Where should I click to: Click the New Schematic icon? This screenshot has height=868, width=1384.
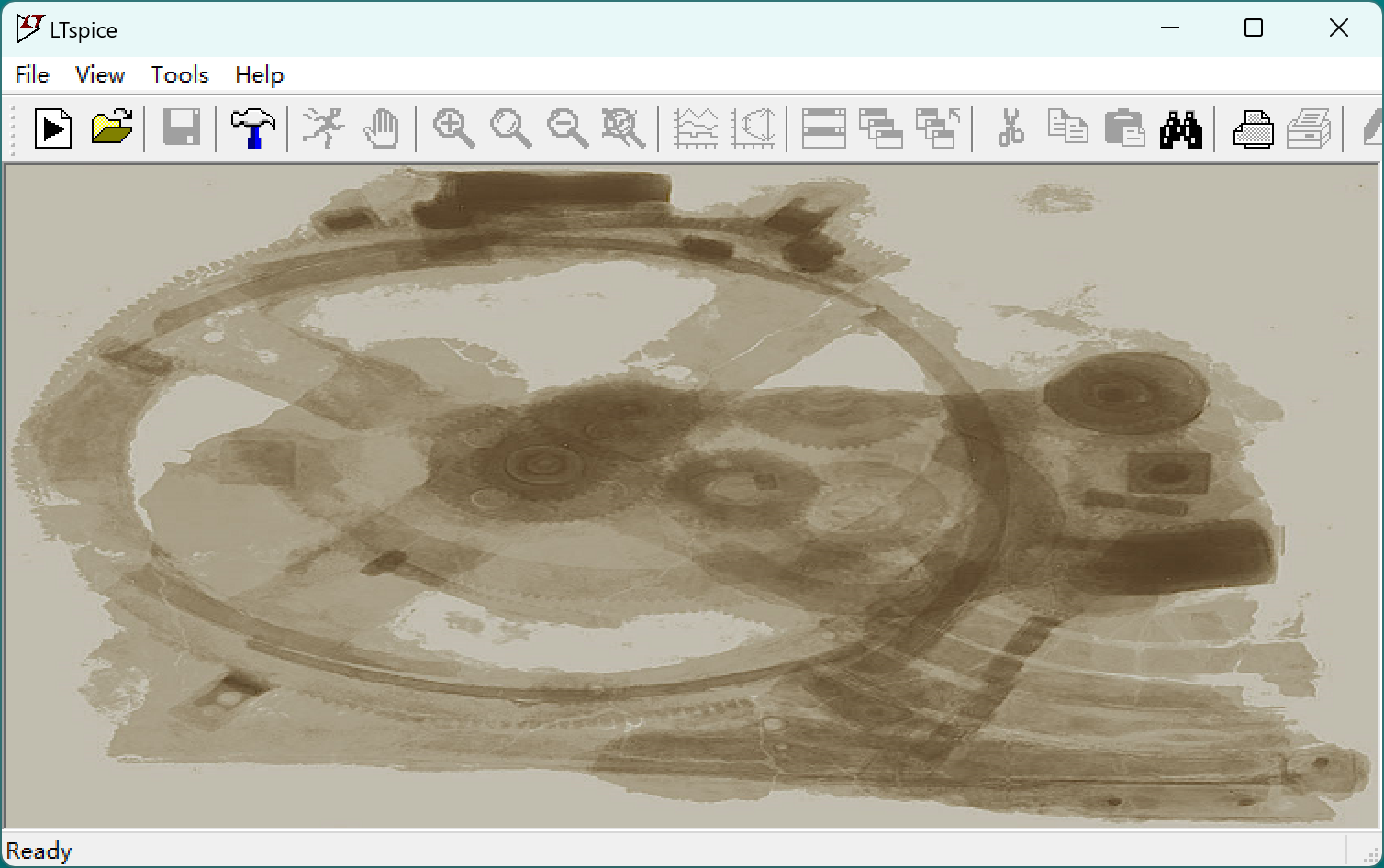pos(54,128)
